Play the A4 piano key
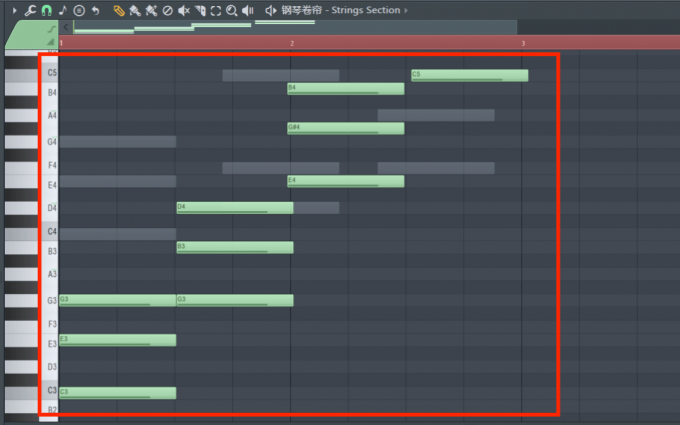Screen dimensions: 680x425 click(31, 115)
